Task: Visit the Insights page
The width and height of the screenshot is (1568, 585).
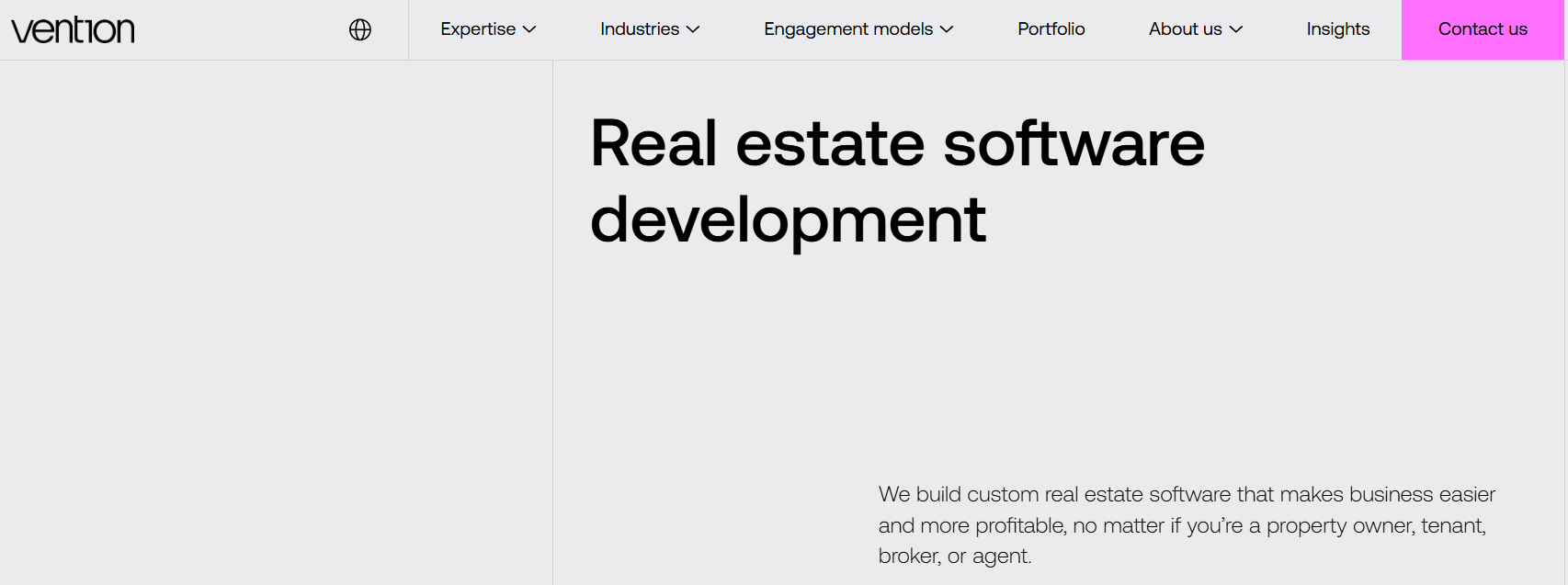Action: (1338, 29)
